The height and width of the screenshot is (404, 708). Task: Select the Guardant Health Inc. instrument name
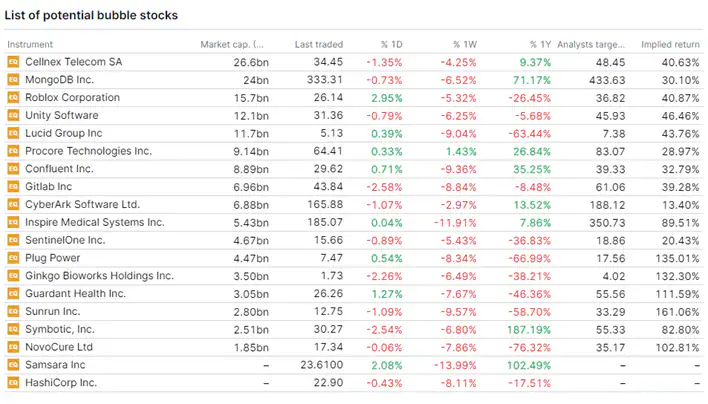pyautogui.click(x=75, y=294)
